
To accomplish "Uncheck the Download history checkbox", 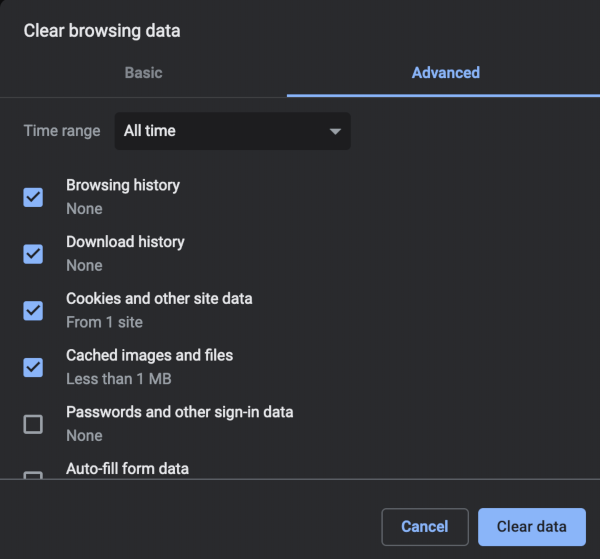I will click(33, 253).
